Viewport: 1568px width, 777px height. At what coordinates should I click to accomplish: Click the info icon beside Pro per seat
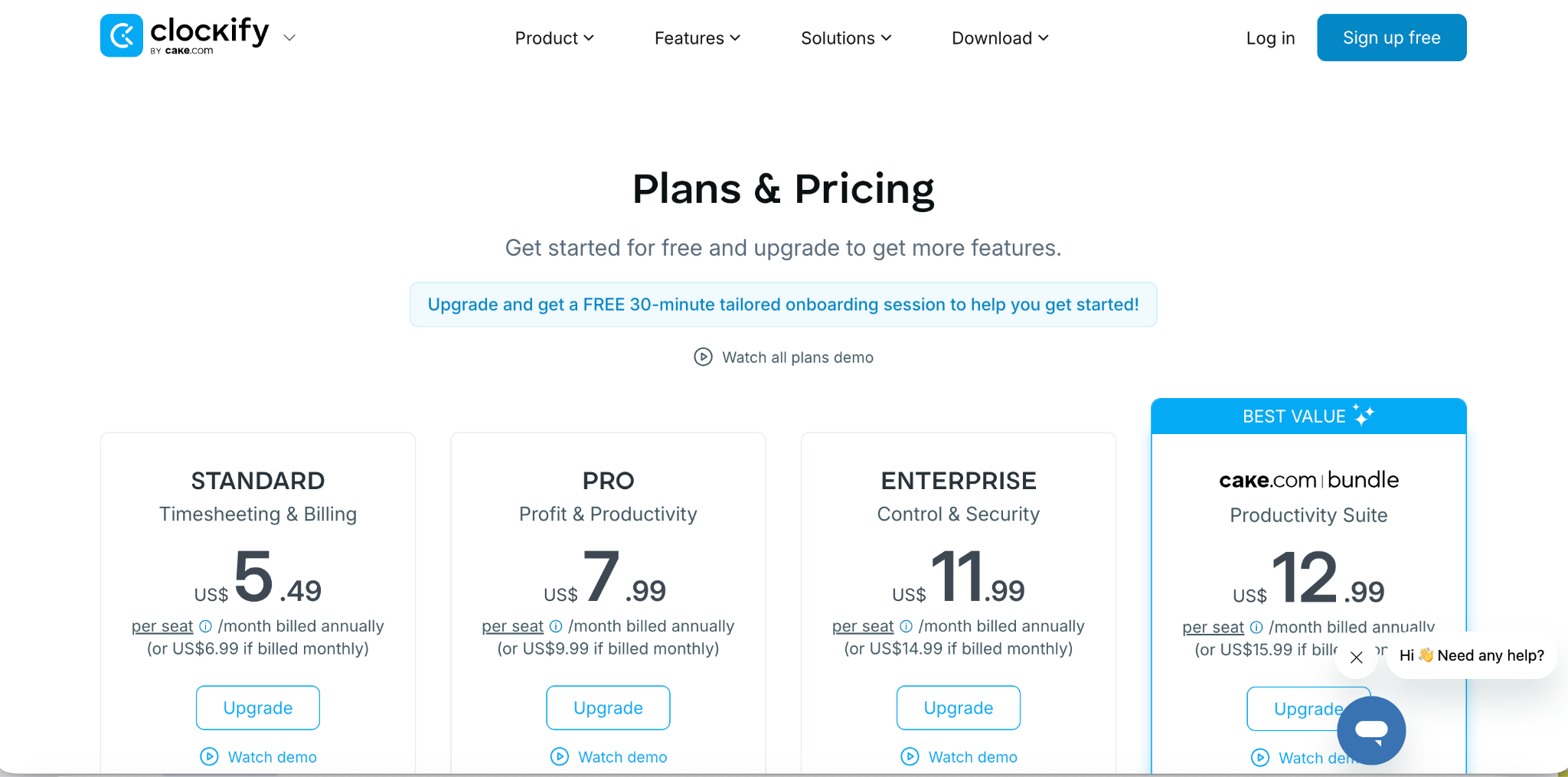tap(556, 626)
